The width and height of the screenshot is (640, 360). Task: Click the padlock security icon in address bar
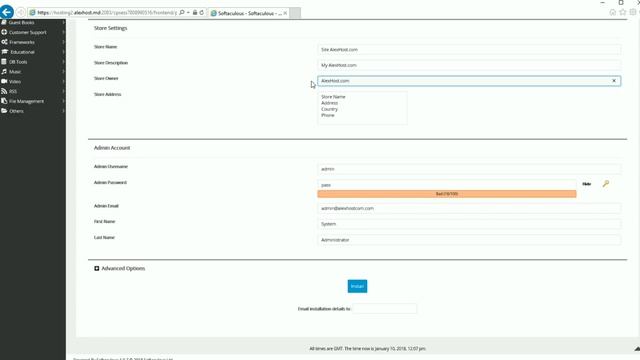tap(195, 13)
